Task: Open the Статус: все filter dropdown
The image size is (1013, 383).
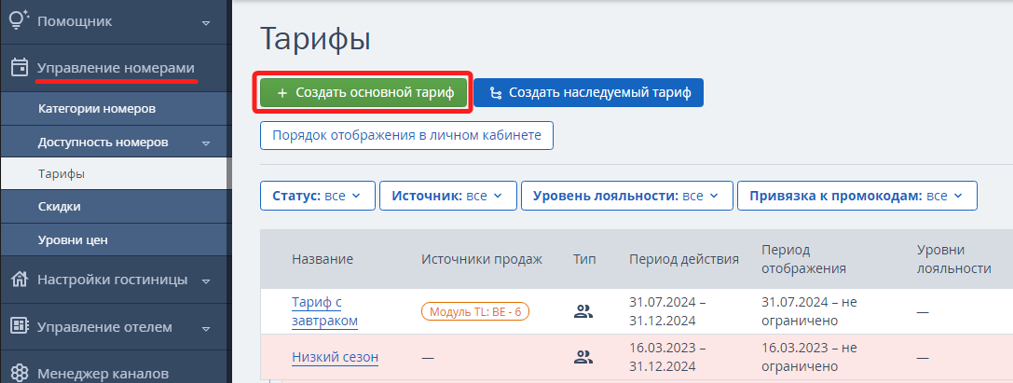Action: (x=317, y=196)
